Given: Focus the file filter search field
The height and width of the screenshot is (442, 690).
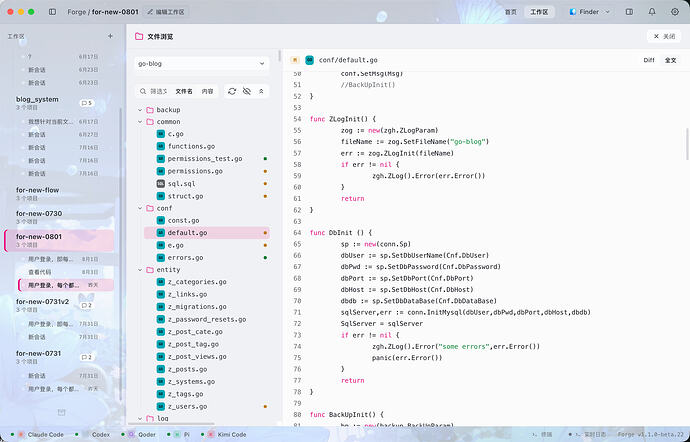Looking at the screenshot, I should click(154, 91).
